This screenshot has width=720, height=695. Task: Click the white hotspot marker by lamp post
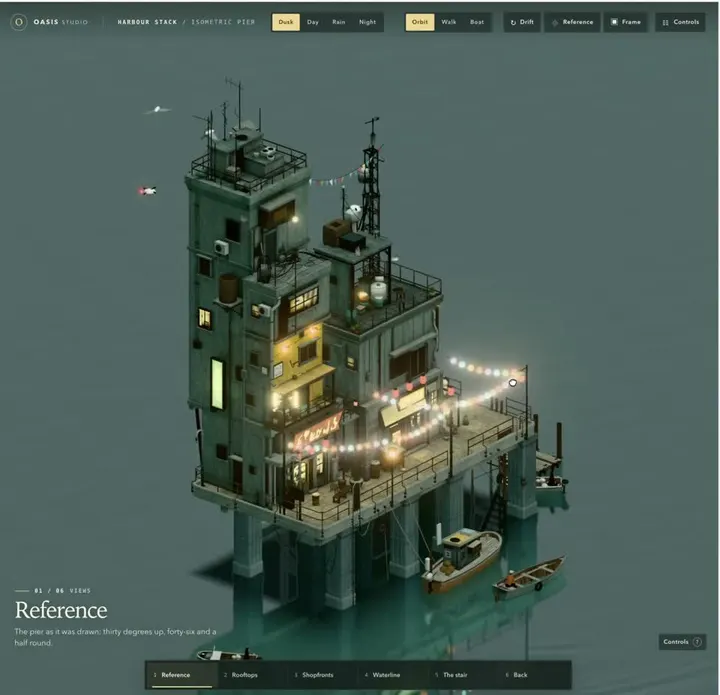coord(513,382)
